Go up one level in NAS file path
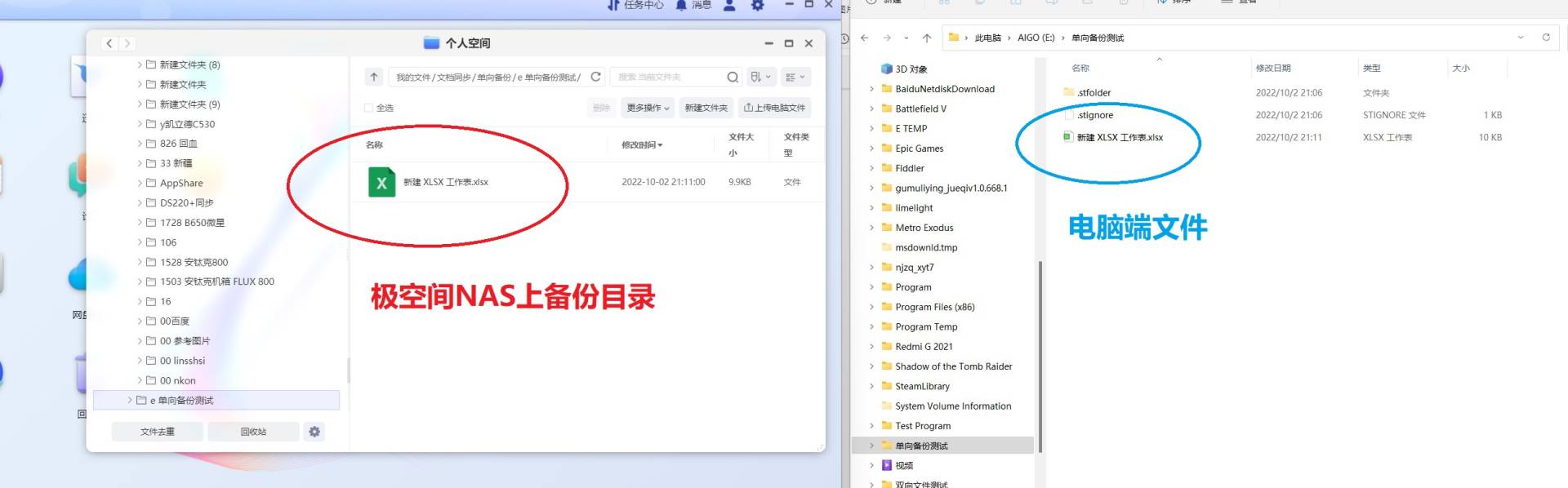1568x488 pixels. click(373, 77)
